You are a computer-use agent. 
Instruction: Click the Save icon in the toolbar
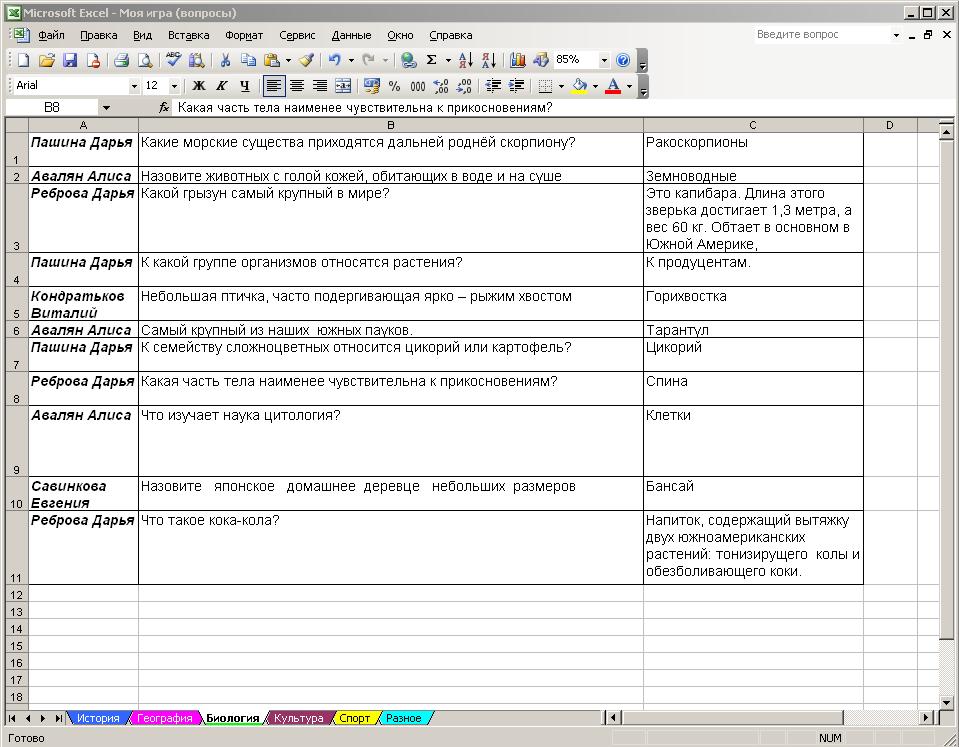(70, 61)
